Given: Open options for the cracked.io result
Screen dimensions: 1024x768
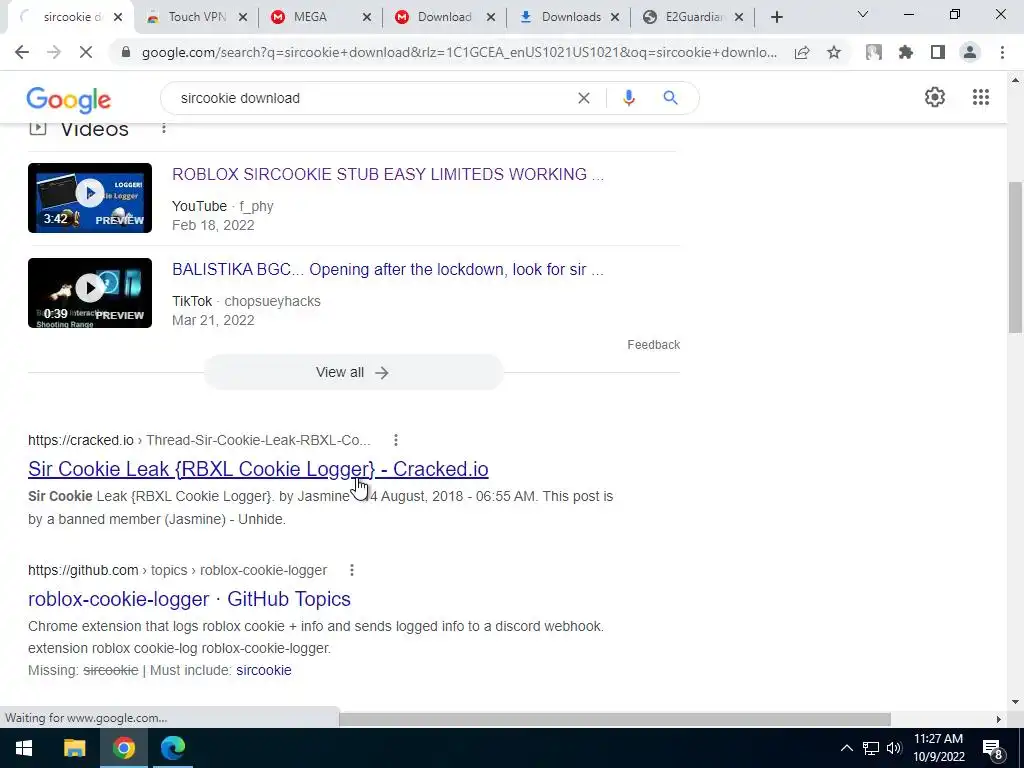Looking at the screenshot, I should [396, 440].
